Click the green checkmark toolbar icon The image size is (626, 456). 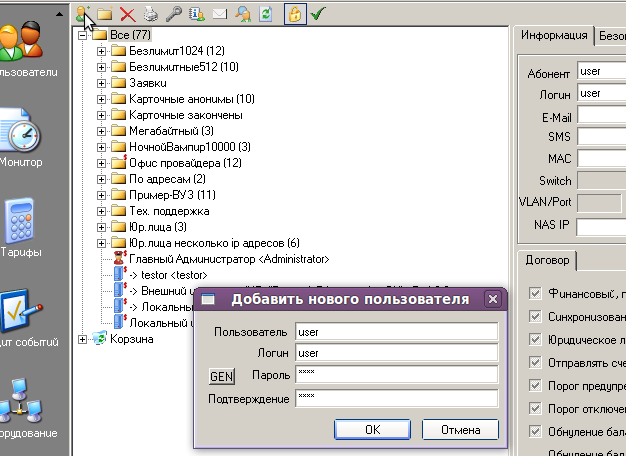coord(318,14)
